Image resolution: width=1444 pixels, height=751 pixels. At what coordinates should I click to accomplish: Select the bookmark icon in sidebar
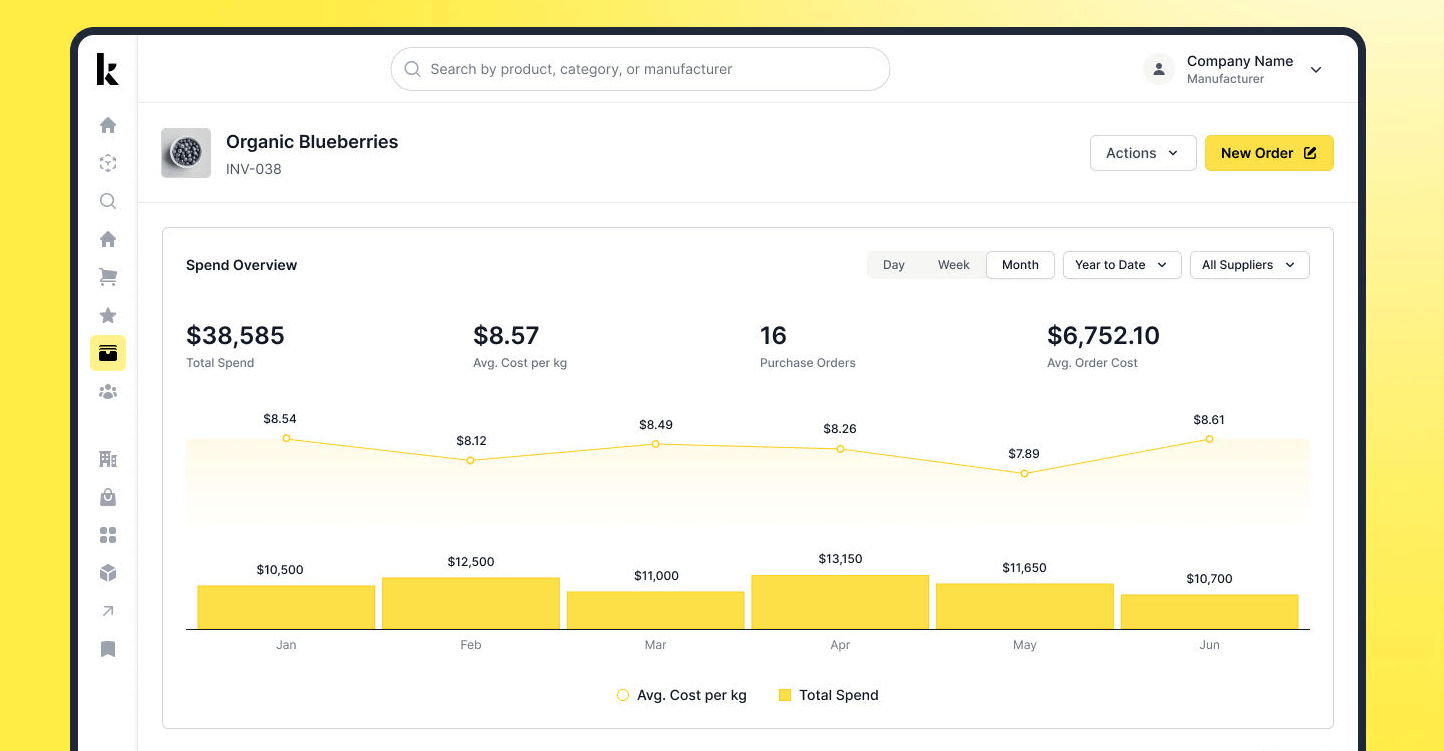108,649
